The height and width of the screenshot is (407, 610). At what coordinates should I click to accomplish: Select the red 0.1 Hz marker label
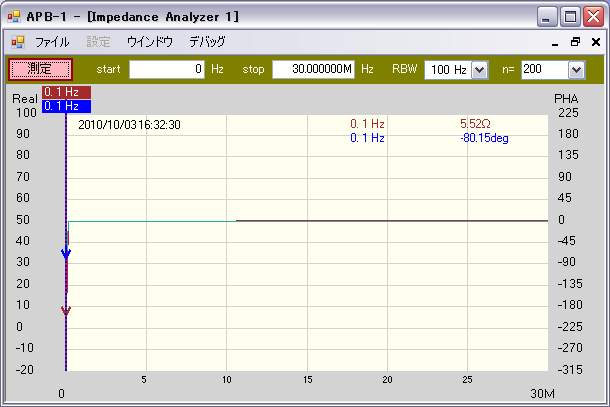coord(67,92)
